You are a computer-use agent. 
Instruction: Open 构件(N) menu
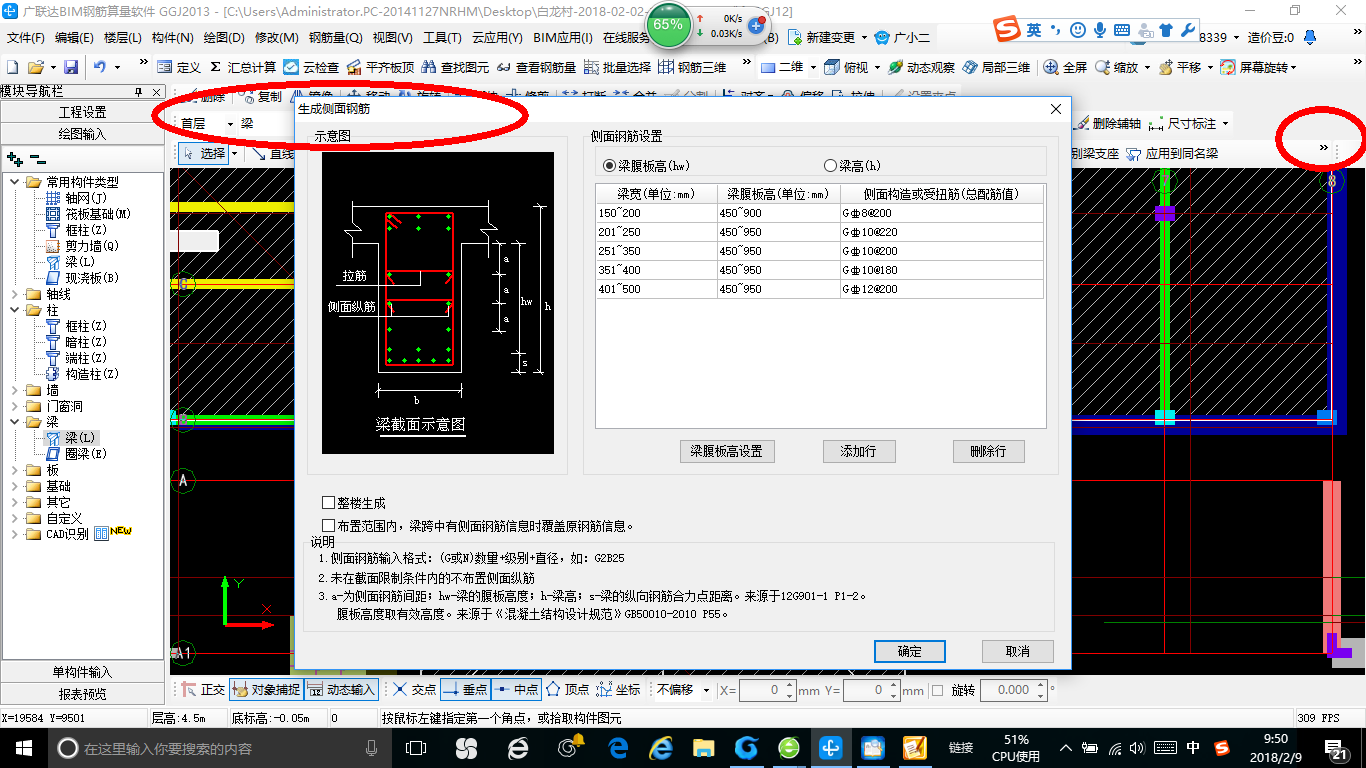[x=173, y=38]
